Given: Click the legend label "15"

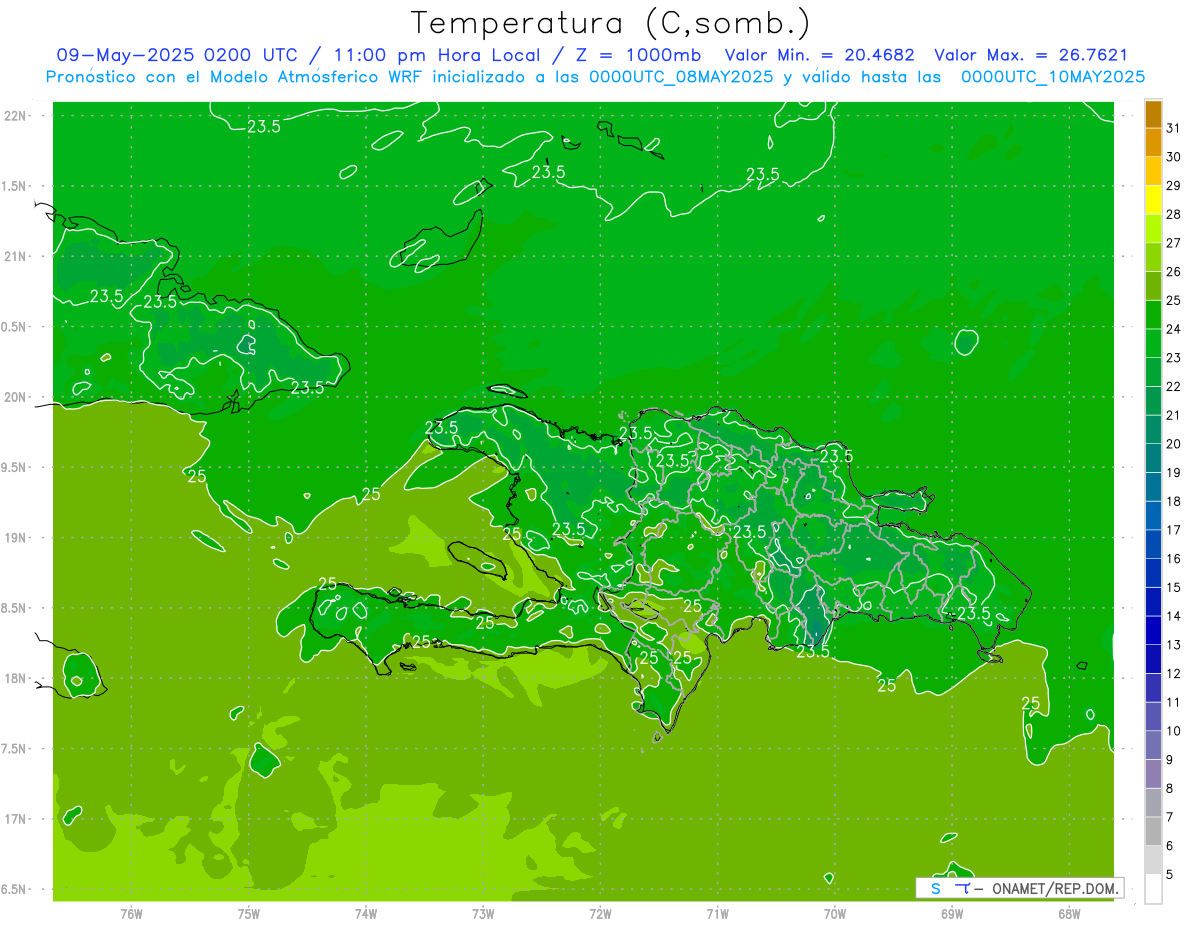Looking at the screenshot, I should (x=1174, y=588).
